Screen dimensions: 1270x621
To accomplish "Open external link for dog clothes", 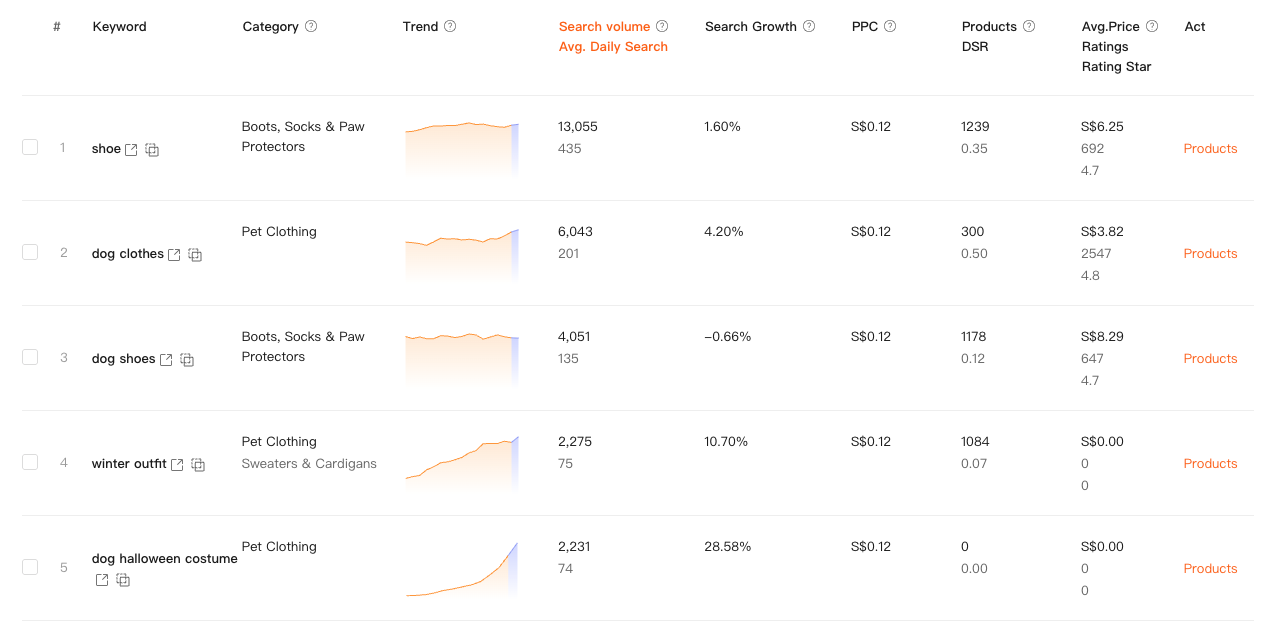I will (x=174, y=254).
